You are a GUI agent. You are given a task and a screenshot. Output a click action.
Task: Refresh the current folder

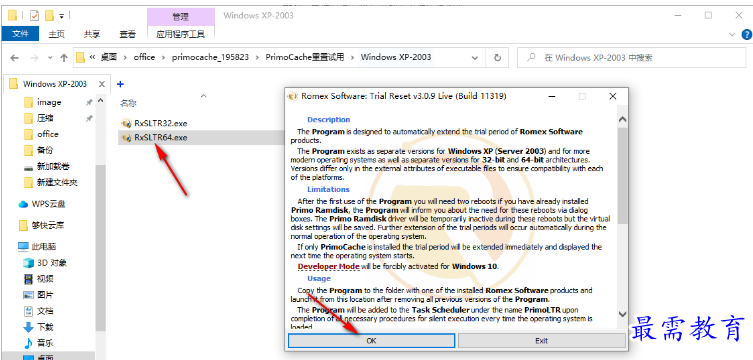[x=498, y=58]
